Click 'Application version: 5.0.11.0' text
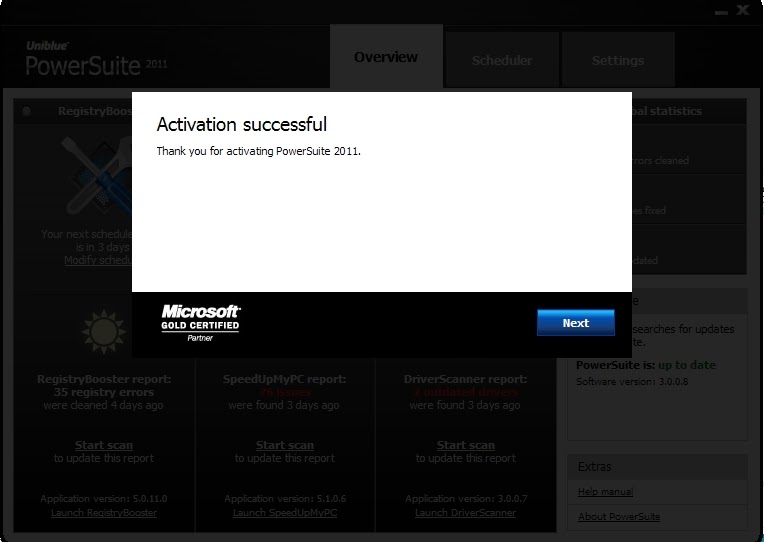This screenshot has height=542, width=764. click(x=104, y=499)
